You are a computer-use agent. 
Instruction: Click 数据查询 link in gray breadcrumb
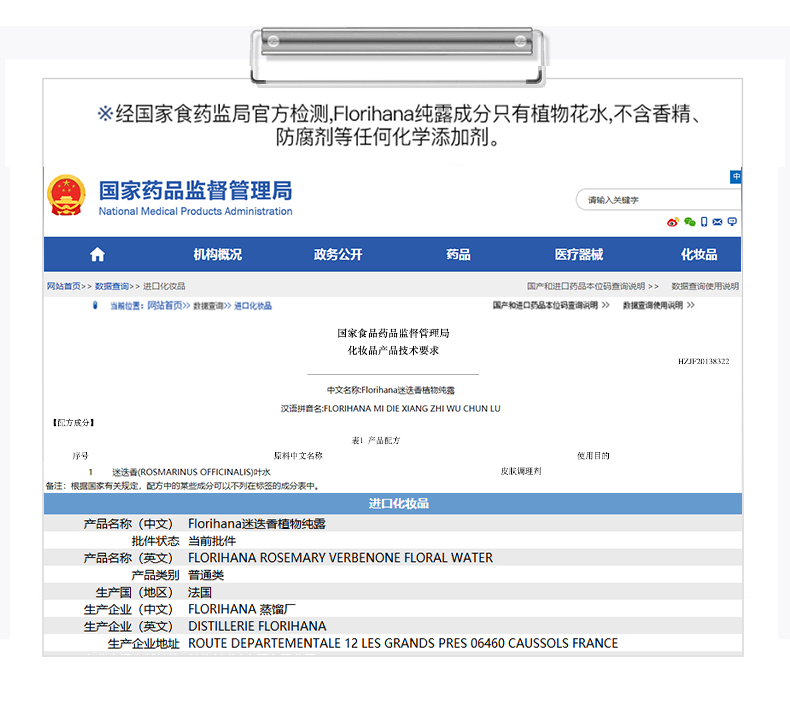(112, 286)
